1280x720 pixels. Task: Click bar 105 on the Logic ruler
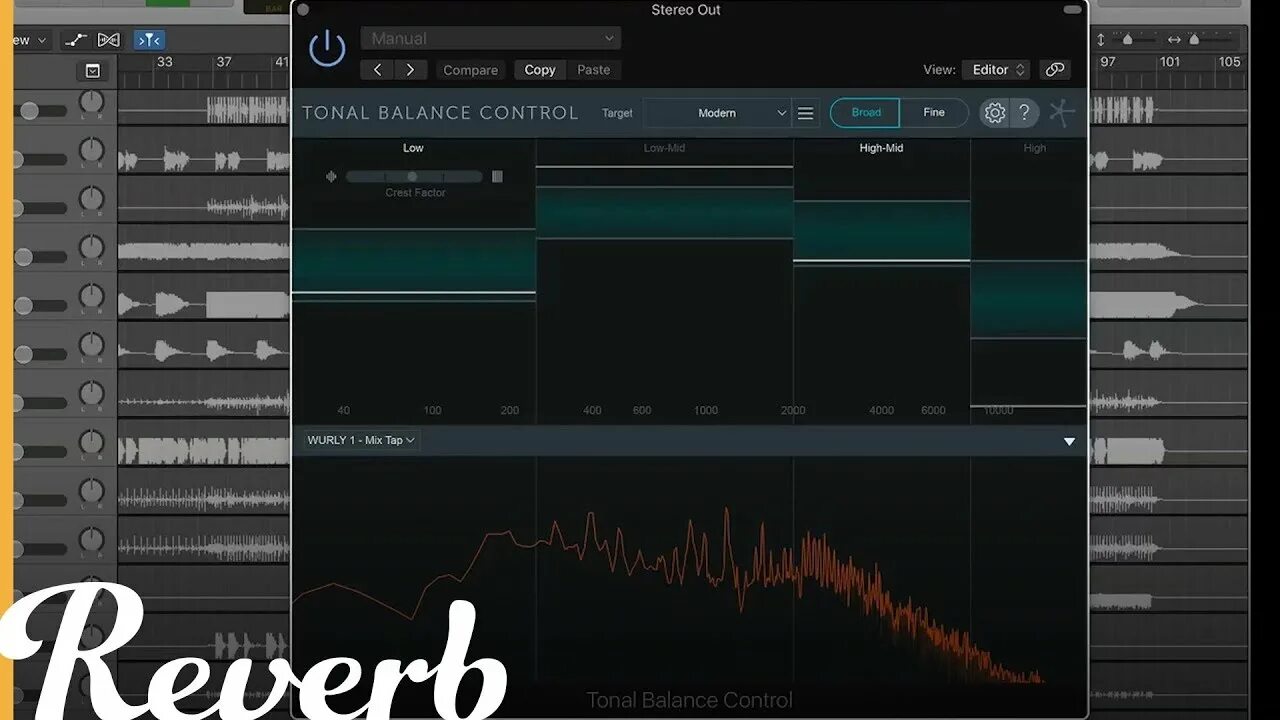pos(1229,62)
